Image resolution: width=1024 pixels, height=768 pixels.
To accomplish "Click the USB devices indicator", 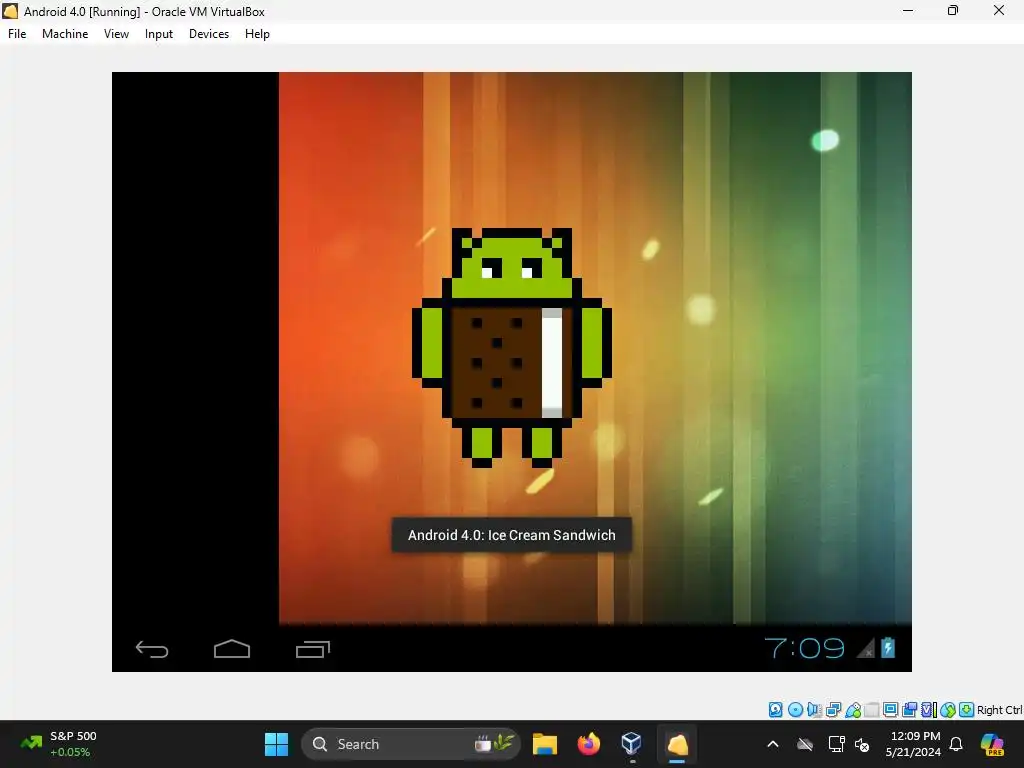I will click(853, 709).
